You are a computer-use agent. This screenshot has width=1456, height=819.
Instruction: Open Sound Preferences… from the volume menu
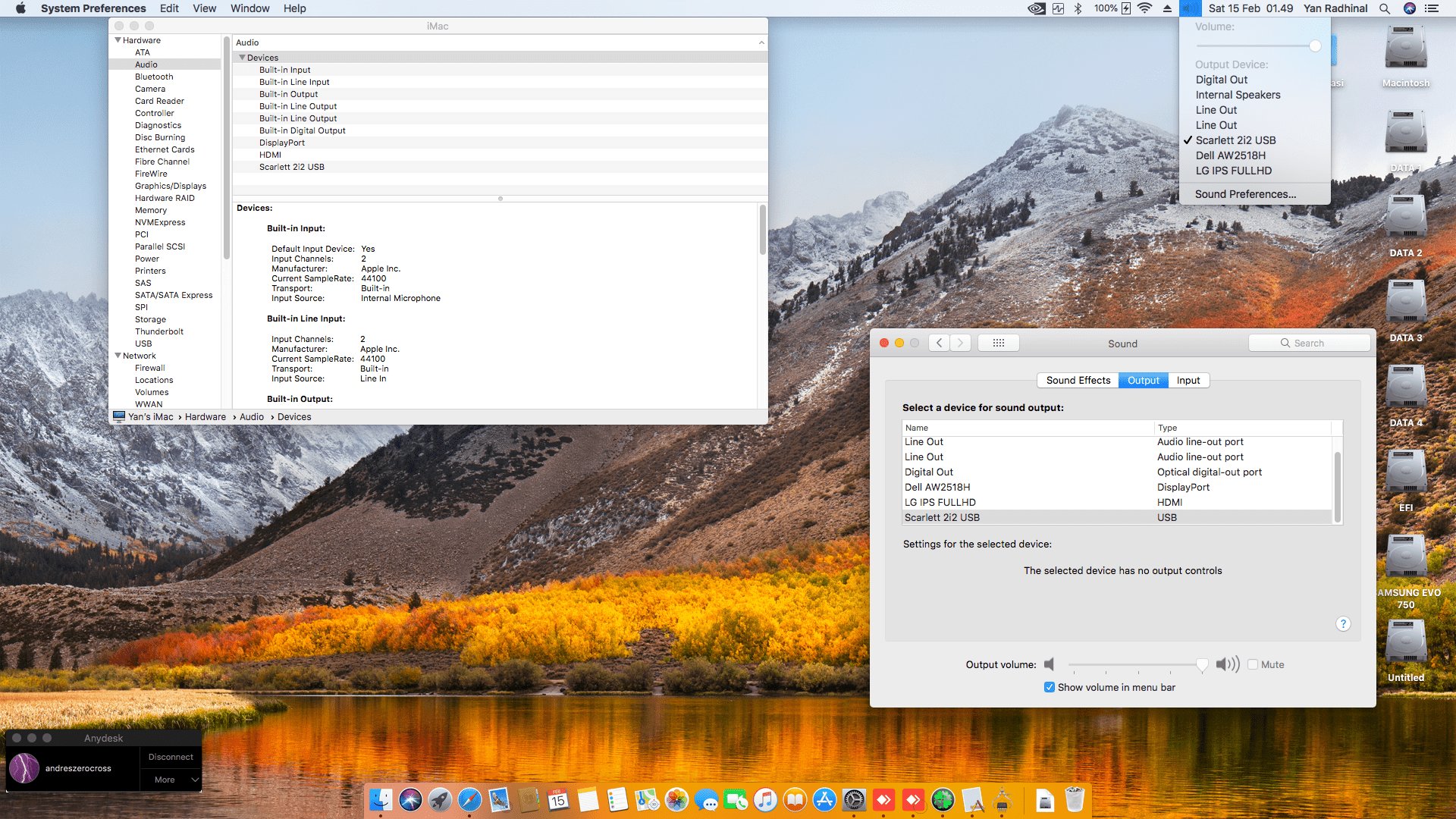(1245, 194)
